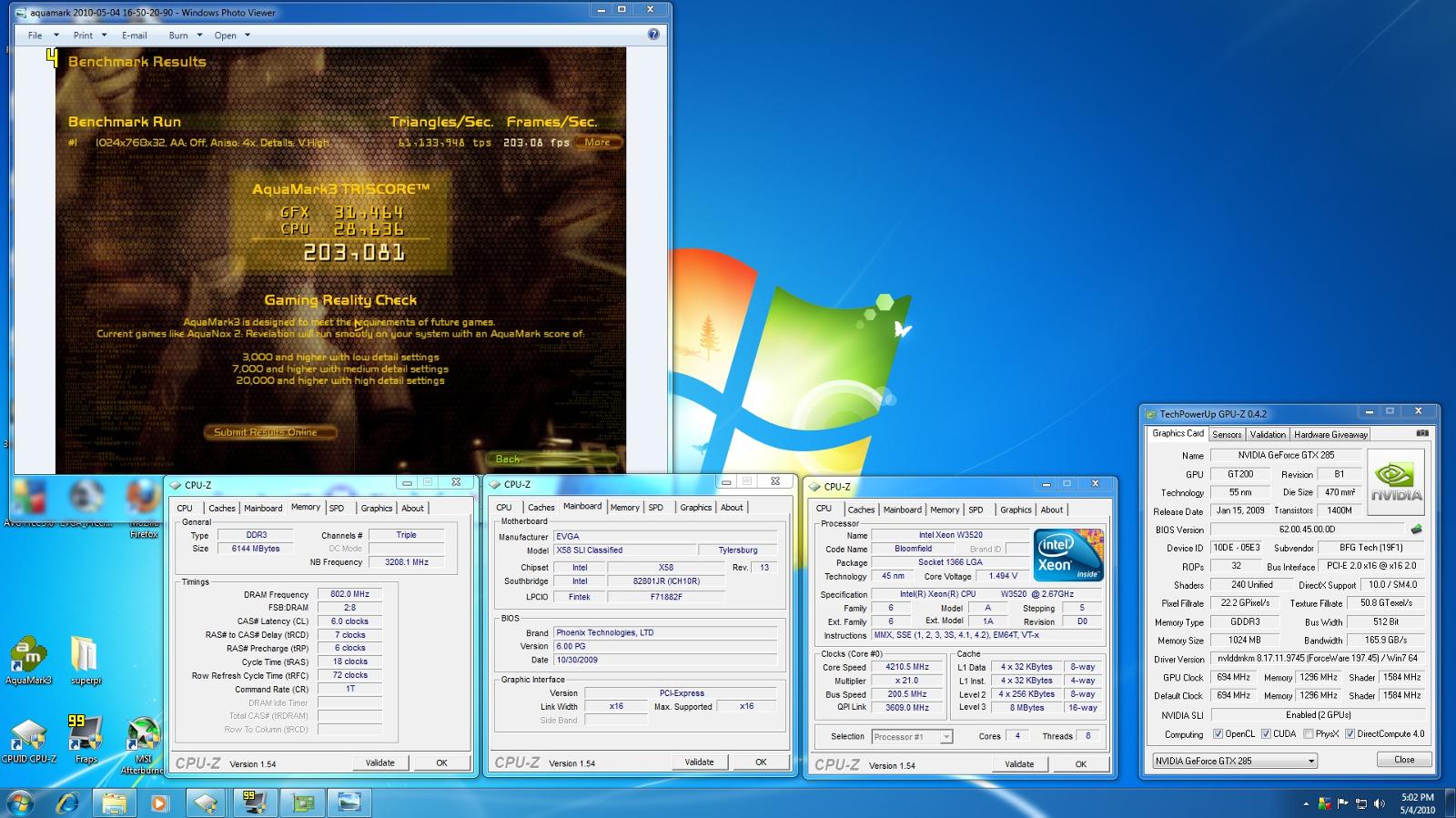Expand the File menu in Photo Viewer
Screen dimensions: 1456x818
click(x=43, y=35)
